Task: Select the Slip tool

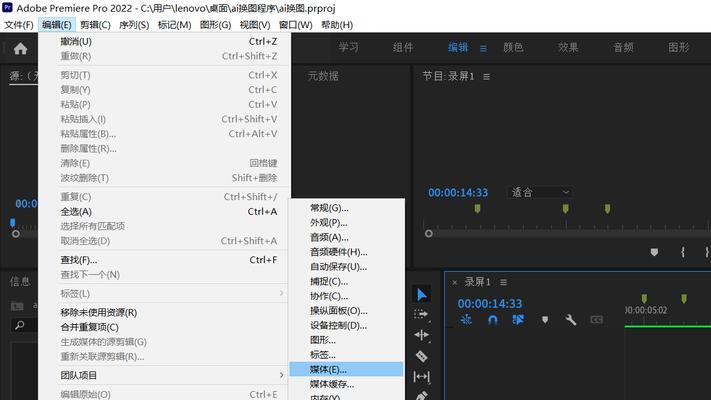Action: (x=421, y=376)
